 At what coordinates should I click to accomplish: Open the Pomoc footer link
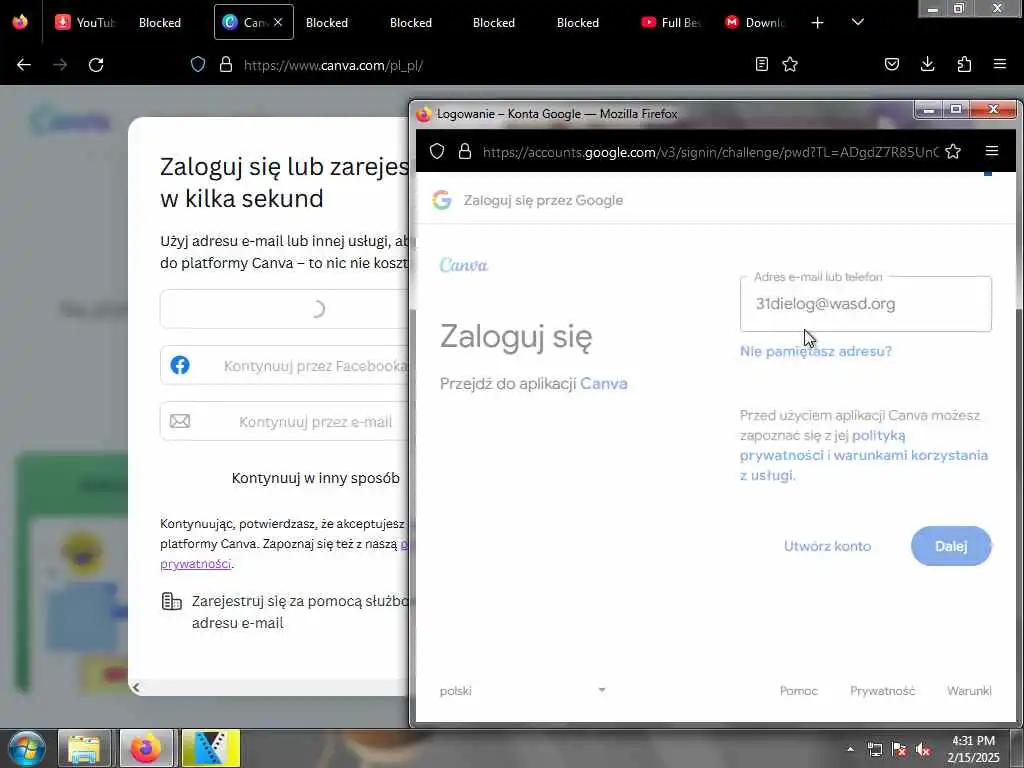tap(798, 690)
